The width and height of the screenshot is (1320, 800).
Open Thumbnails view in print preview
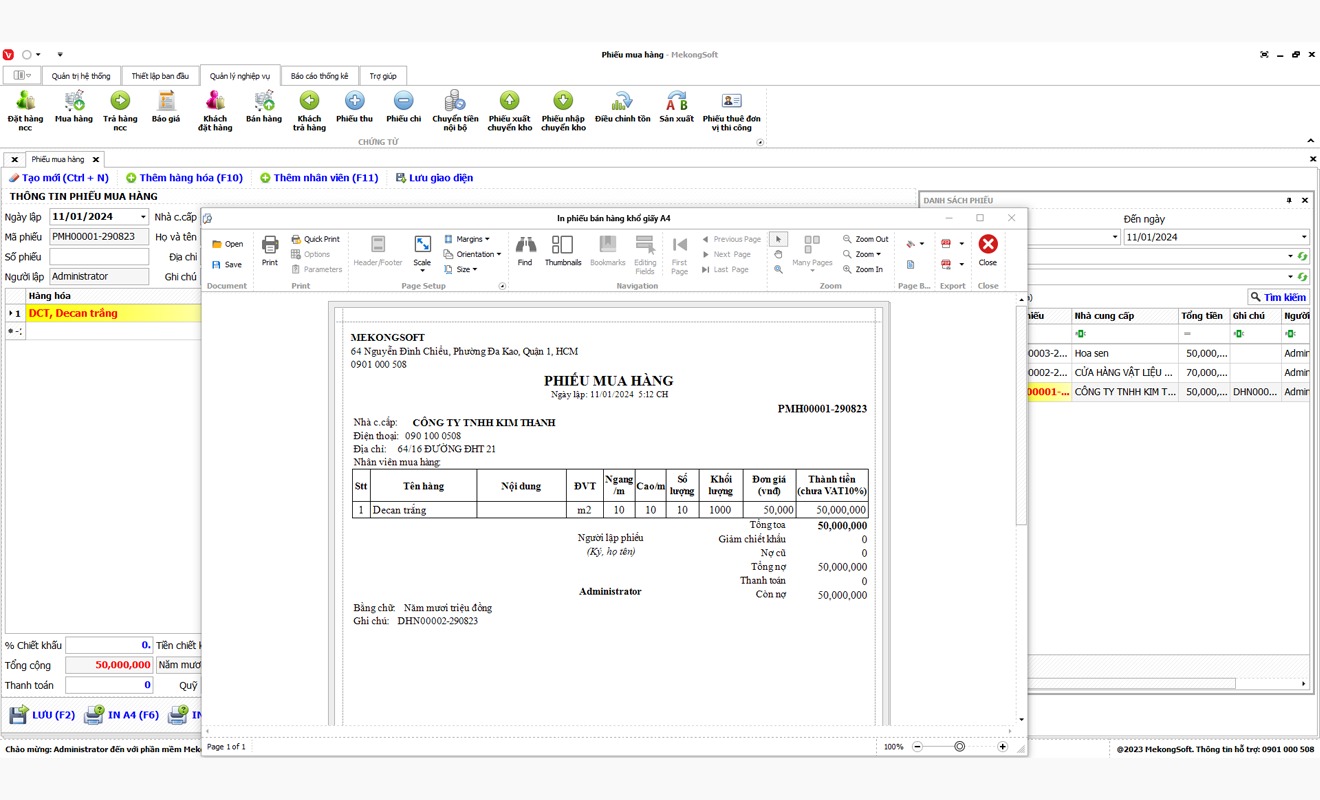[x=562, y=250]
